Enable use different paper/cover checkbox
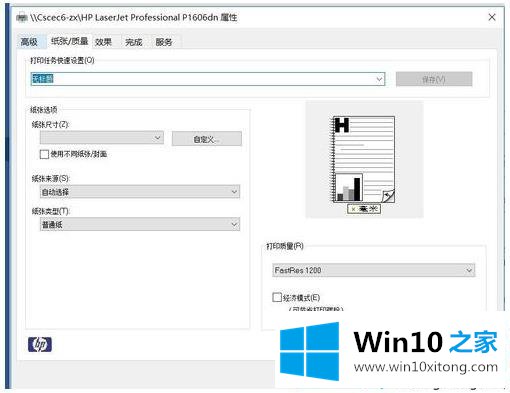The image size is (510, 393). click(44, 154)
